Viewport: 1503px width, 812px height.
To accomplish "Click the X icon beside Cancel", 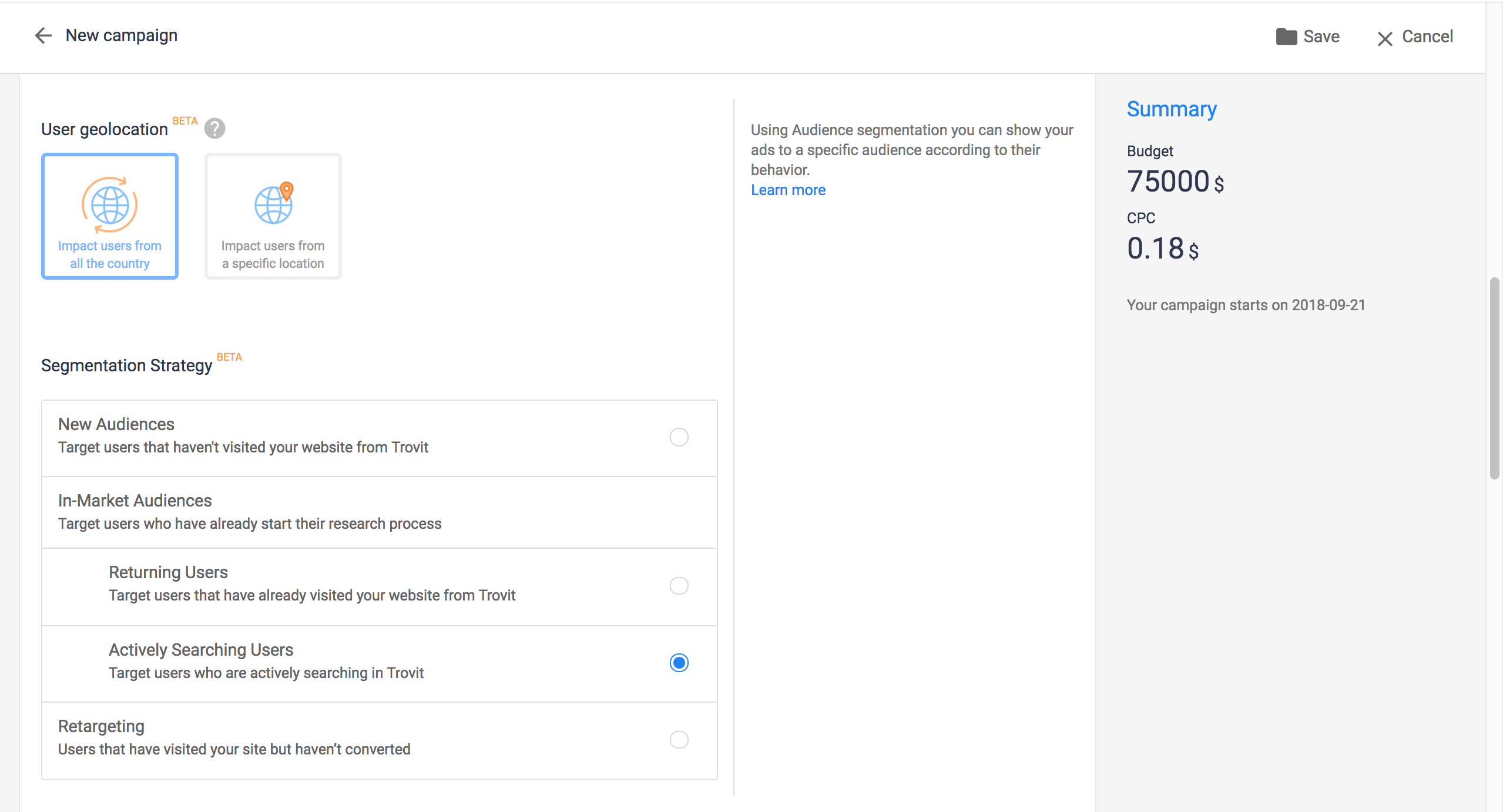I will (x=1385, y=39).
